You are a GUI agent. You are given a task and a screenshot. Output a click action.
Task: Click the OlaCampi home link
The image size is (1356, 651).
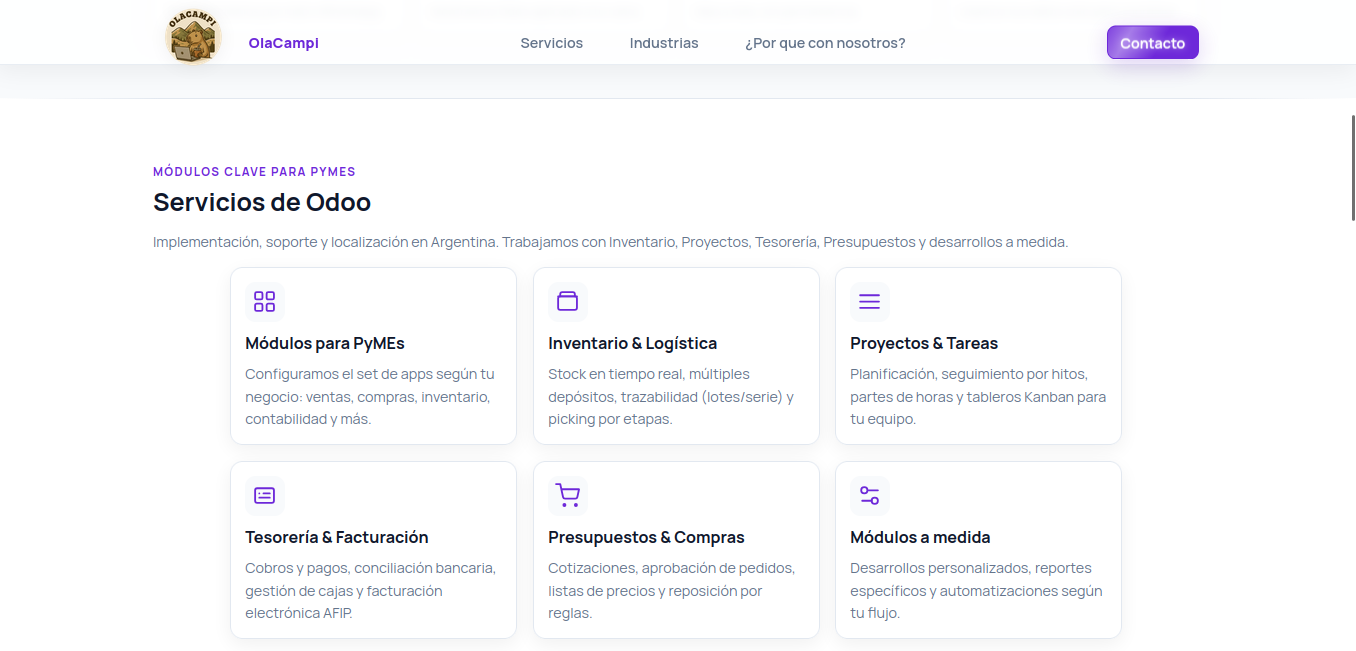283,43
